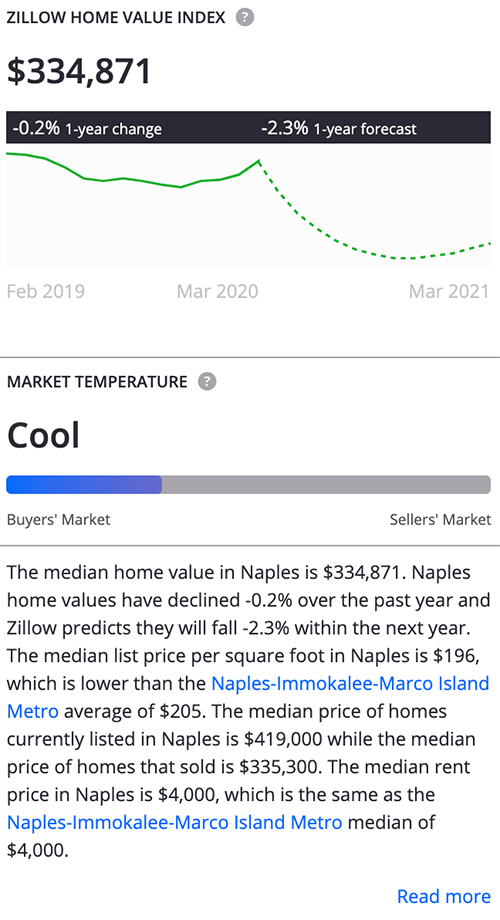Click the $334,871 home value figure
Image resolution: width=500 pixels, height=920 pixels.
(x=79, y=71)
